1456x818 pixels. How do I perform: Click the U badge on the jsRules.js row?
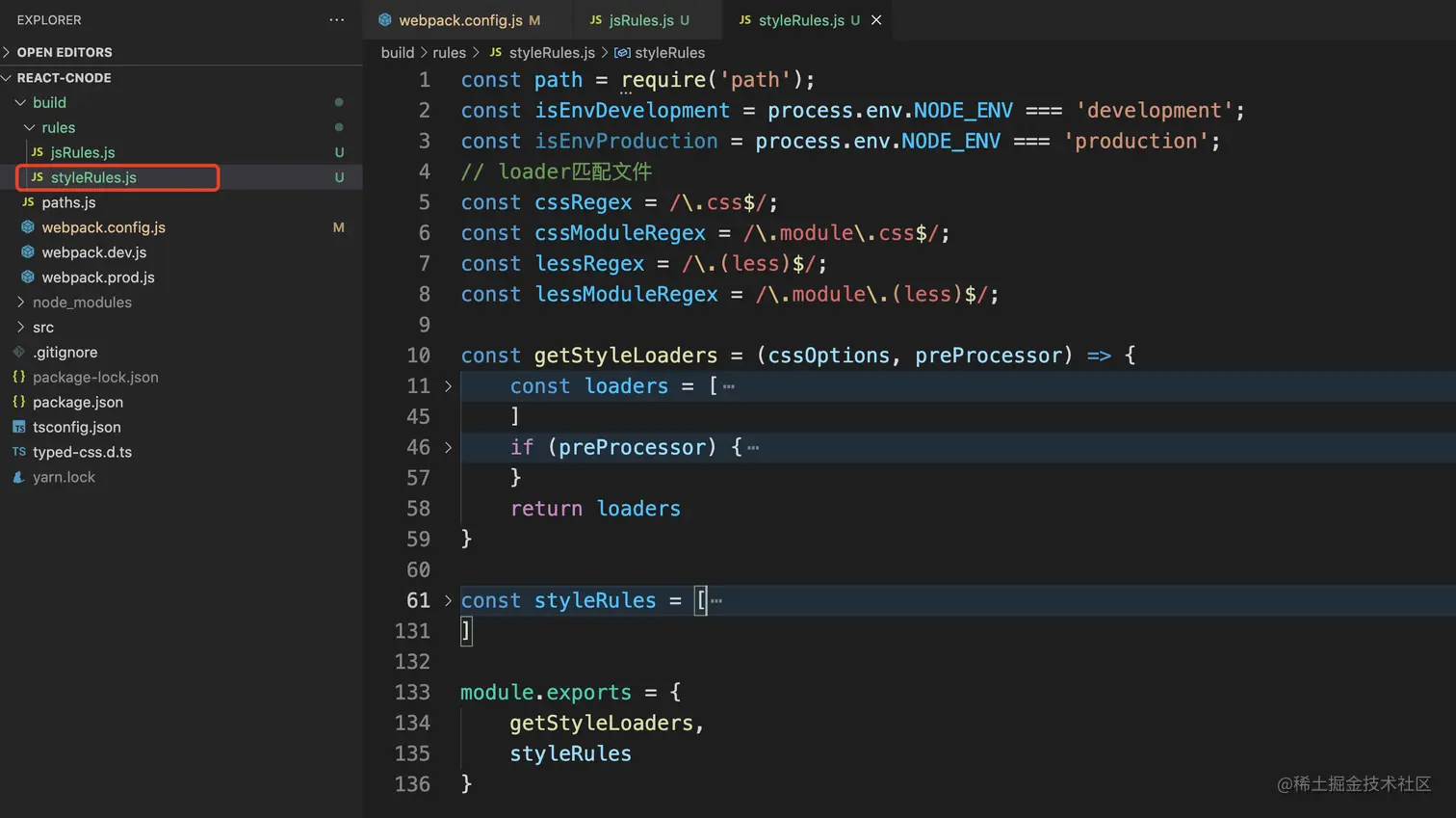[339, 152]
